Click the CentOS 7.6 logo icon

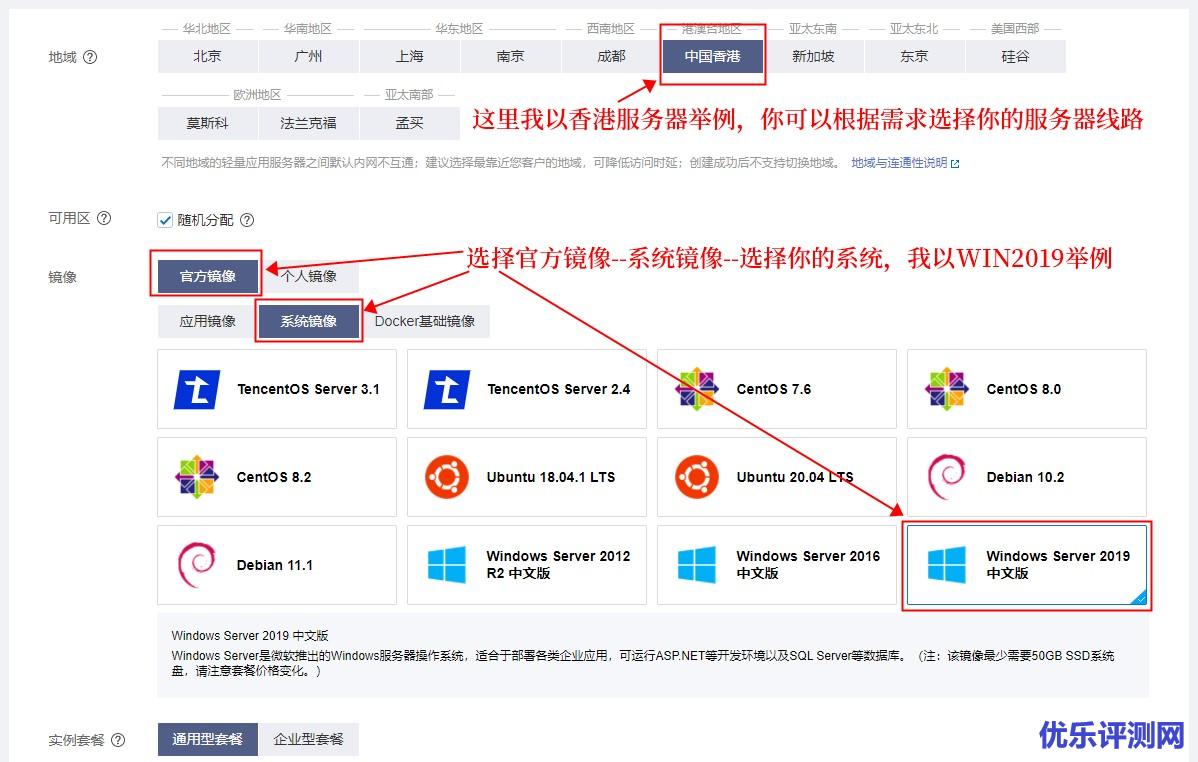(x=697, y=389)
